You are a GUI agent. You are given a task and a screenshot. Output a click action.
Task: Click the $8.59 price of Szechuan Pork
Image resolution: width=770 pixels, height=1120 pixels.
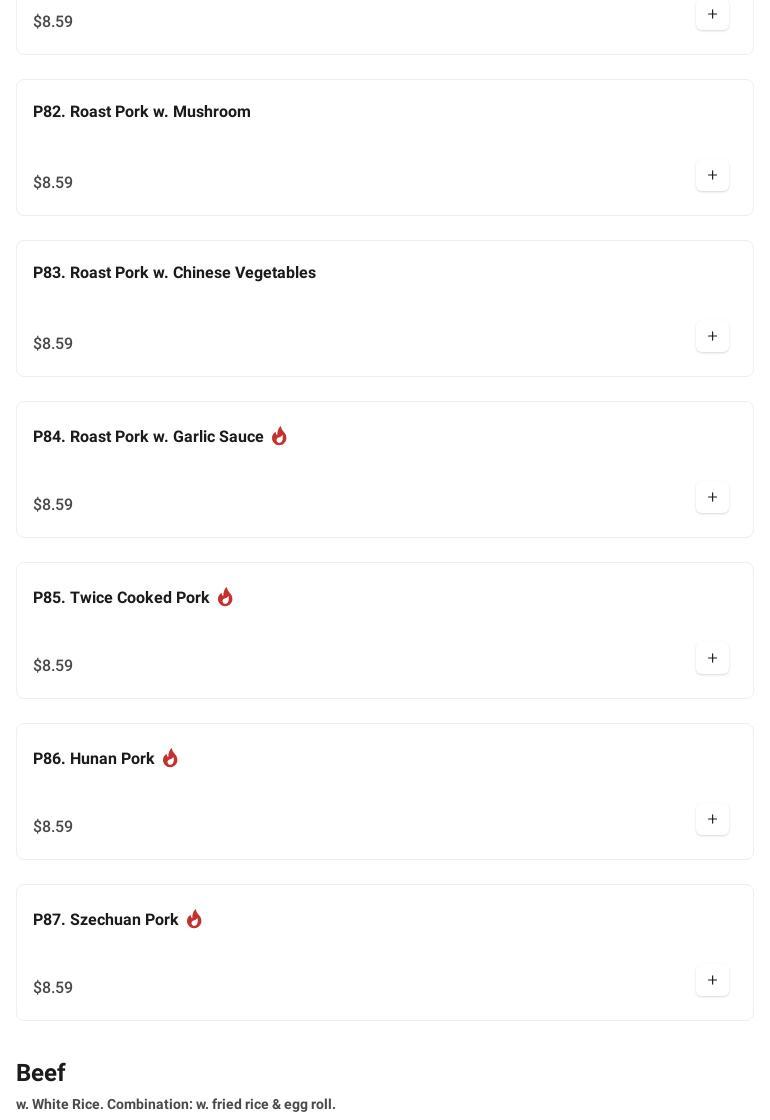[x=53, y=988]
